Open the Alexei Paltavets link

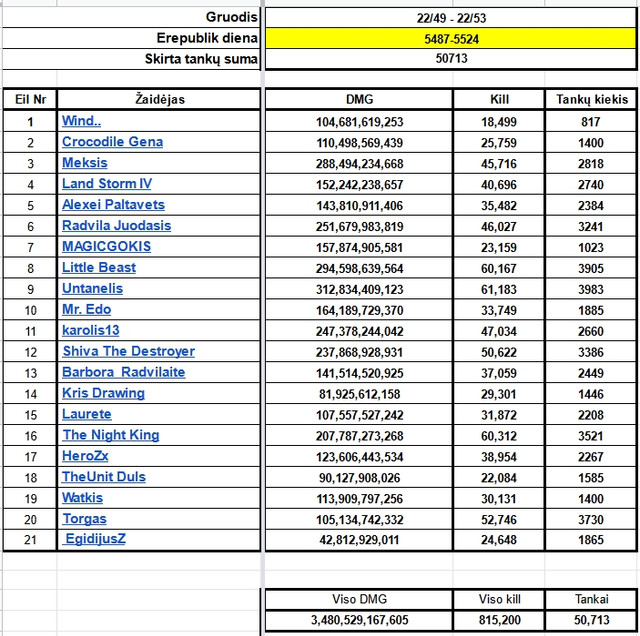pyautogui.click(x=113, y=205)
